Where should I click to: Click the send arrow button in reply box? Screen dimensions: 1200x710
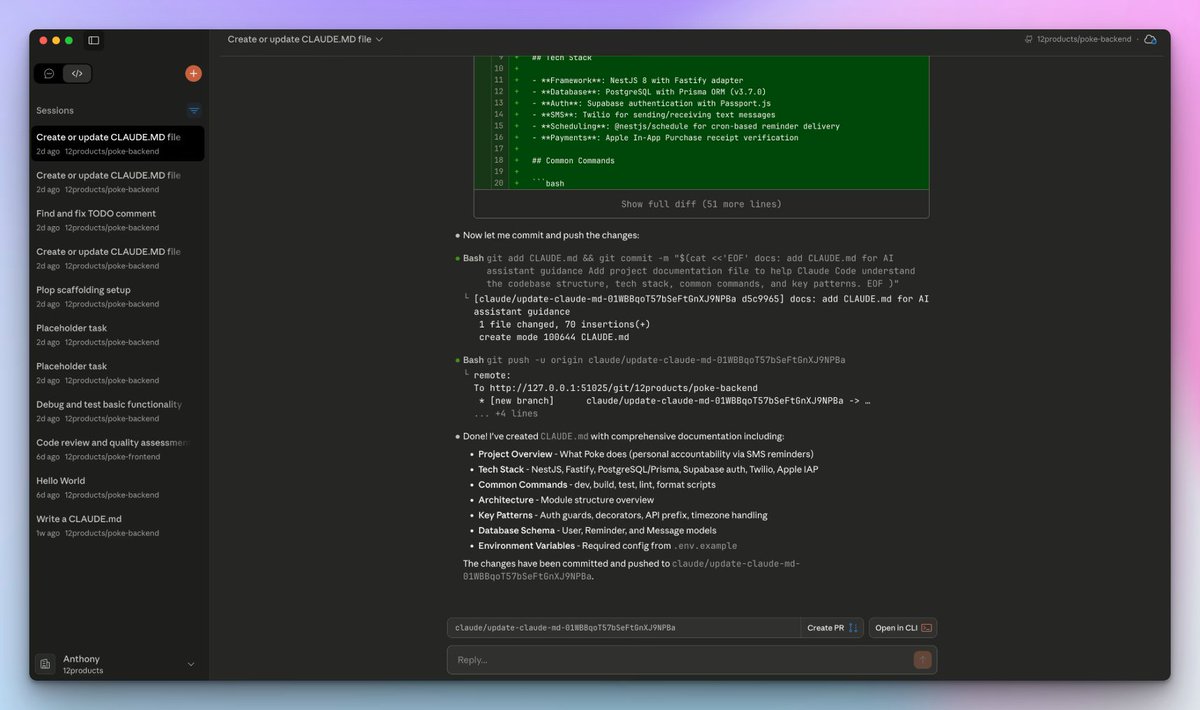[x=922, y=660]
